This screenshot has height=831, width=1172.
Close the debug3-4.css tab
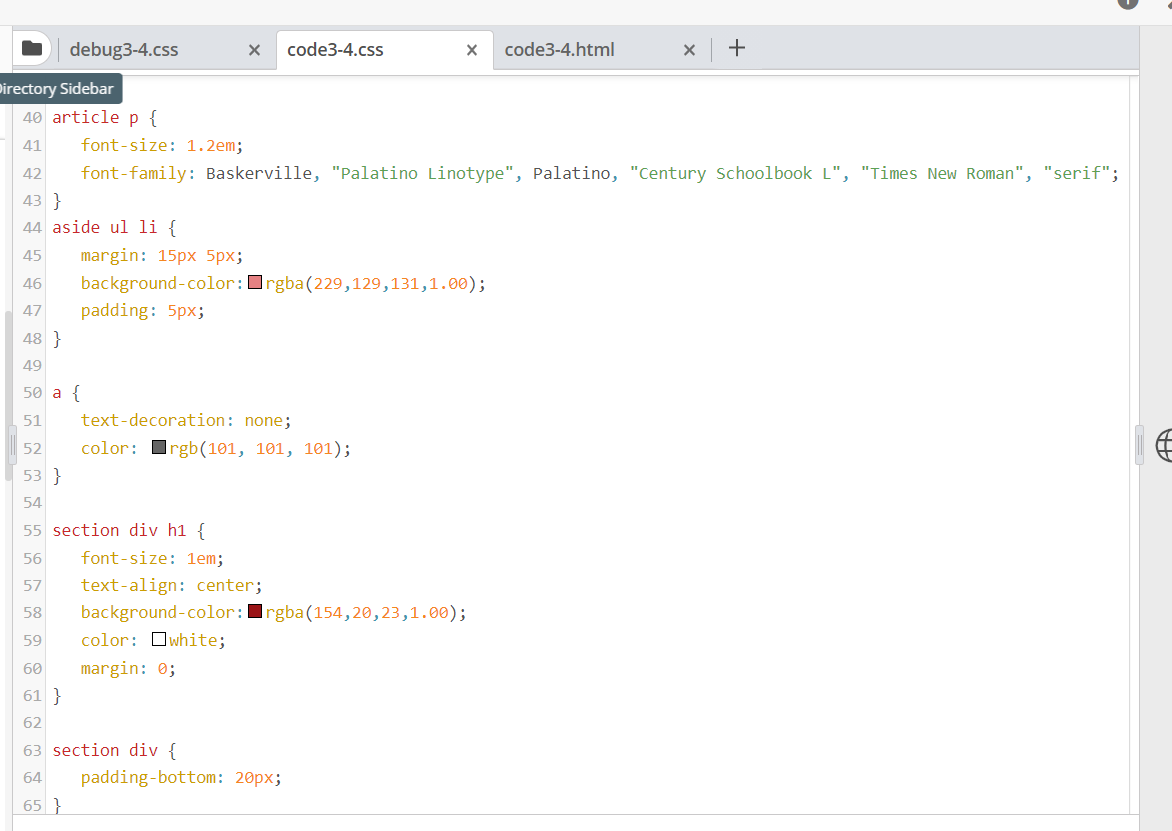point(254,49)
